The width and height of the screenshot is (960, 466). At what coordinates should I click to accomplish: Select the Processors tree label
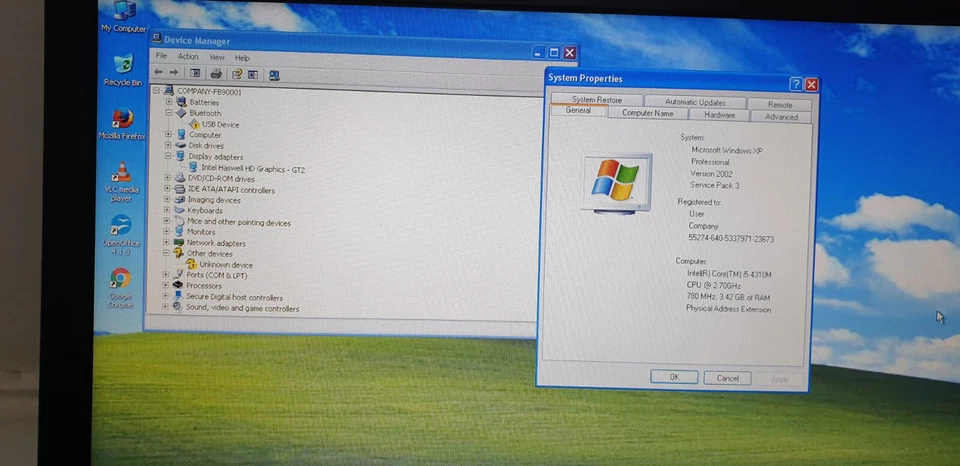203,286
